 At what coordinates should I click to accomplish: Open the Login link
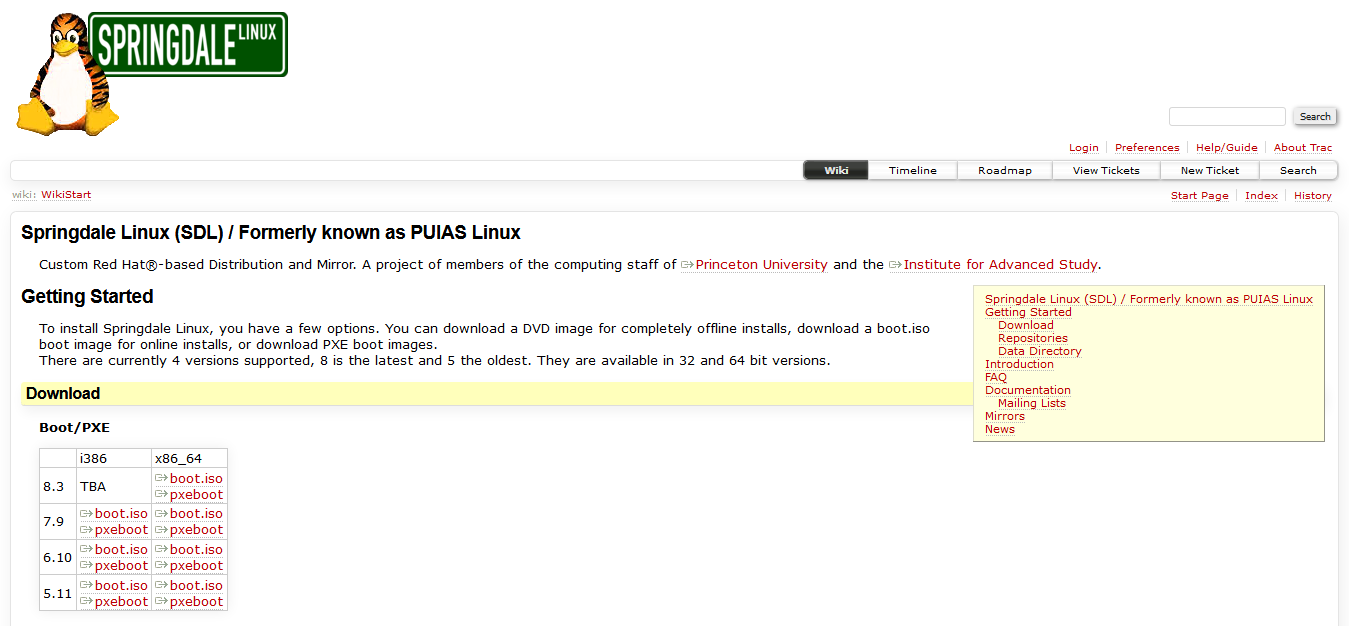pyautogui.click(x=1083, y=147)
